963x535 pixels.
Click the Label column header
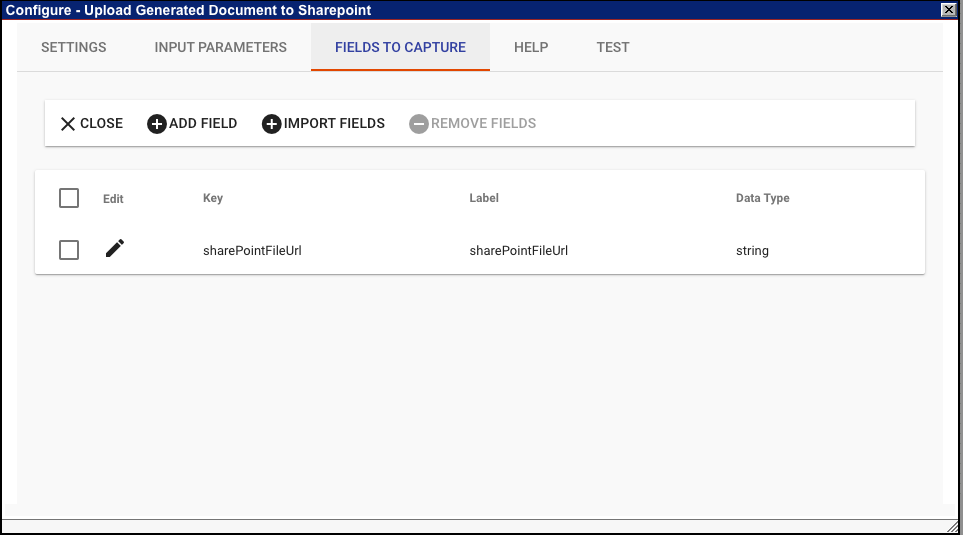(484, 198)
